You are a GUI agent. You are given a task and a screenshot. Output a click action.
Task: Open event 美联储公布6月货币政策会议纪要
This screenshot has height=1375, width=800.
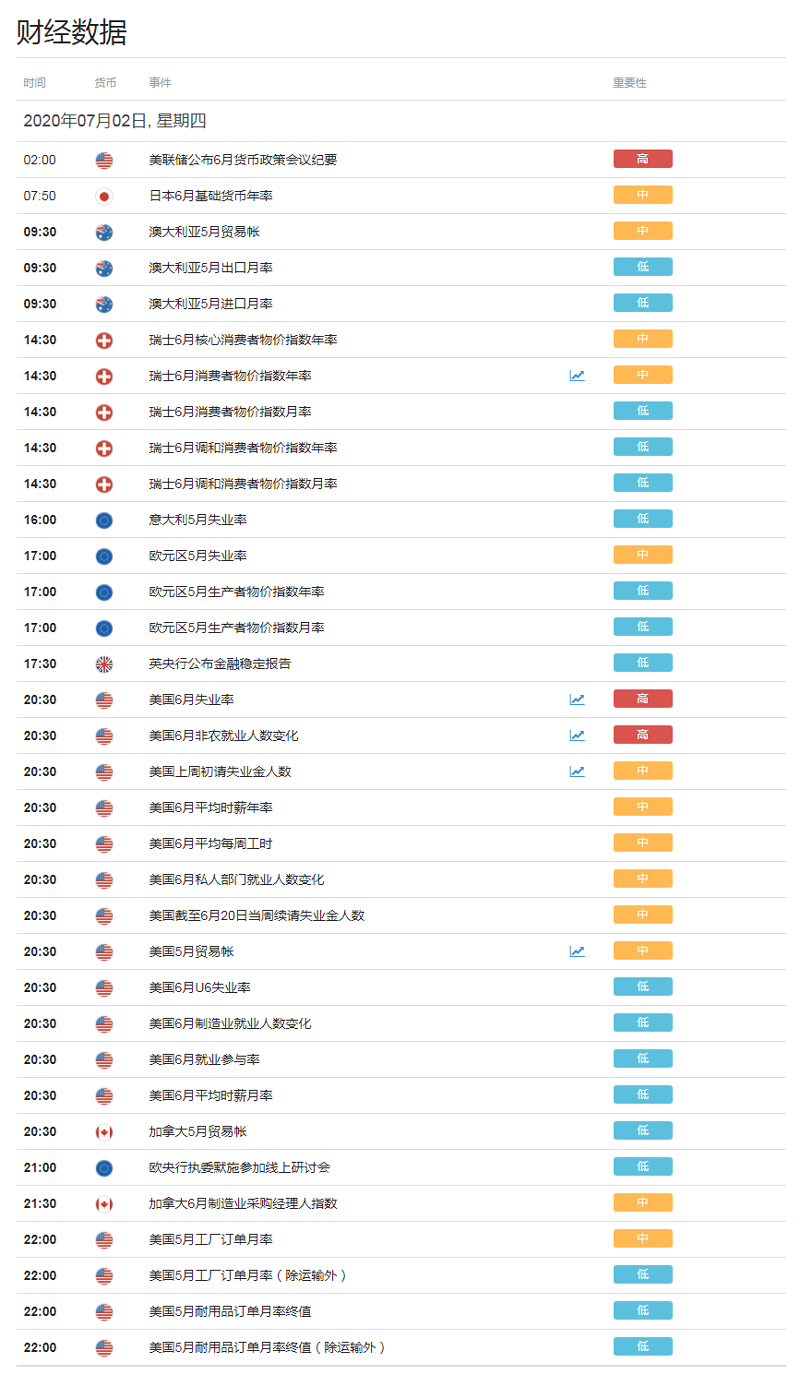243,160
